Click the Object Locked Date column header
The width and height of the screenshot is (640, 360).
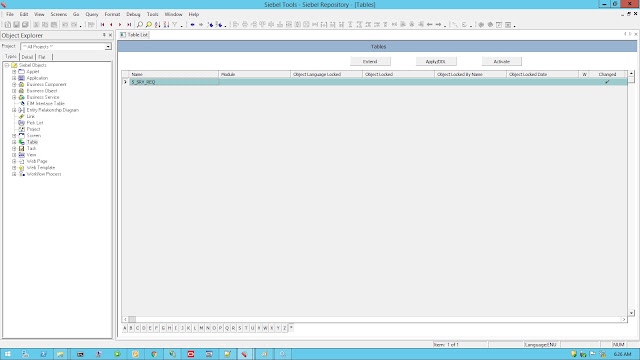[542, 74]
